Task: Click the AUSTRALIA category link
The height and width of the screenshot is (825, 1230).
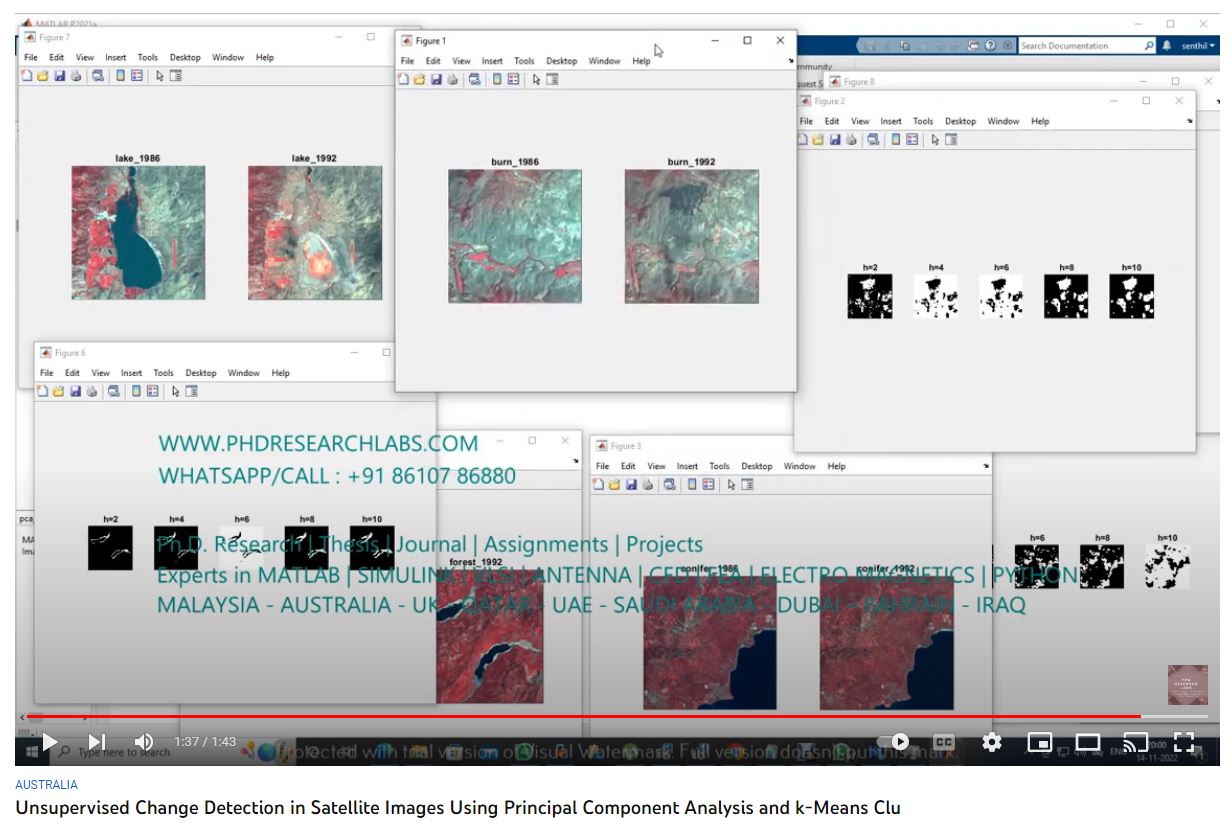Action: coord(46,785)
